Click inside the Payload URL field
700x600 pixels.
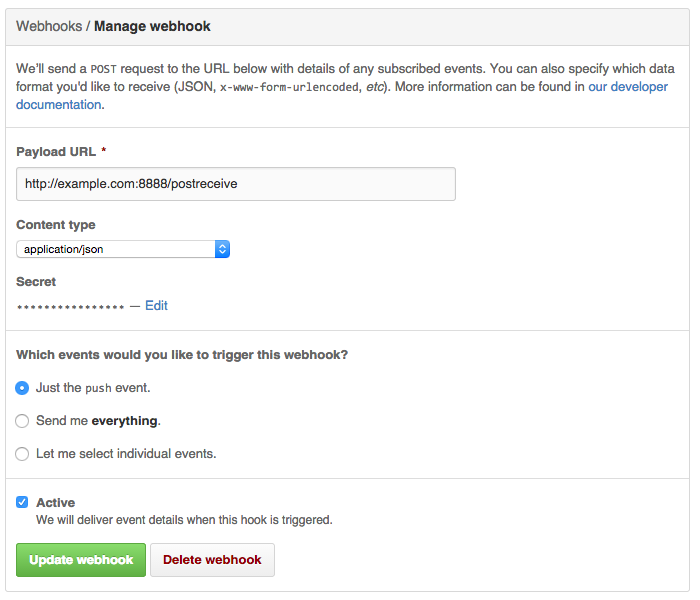236,184
